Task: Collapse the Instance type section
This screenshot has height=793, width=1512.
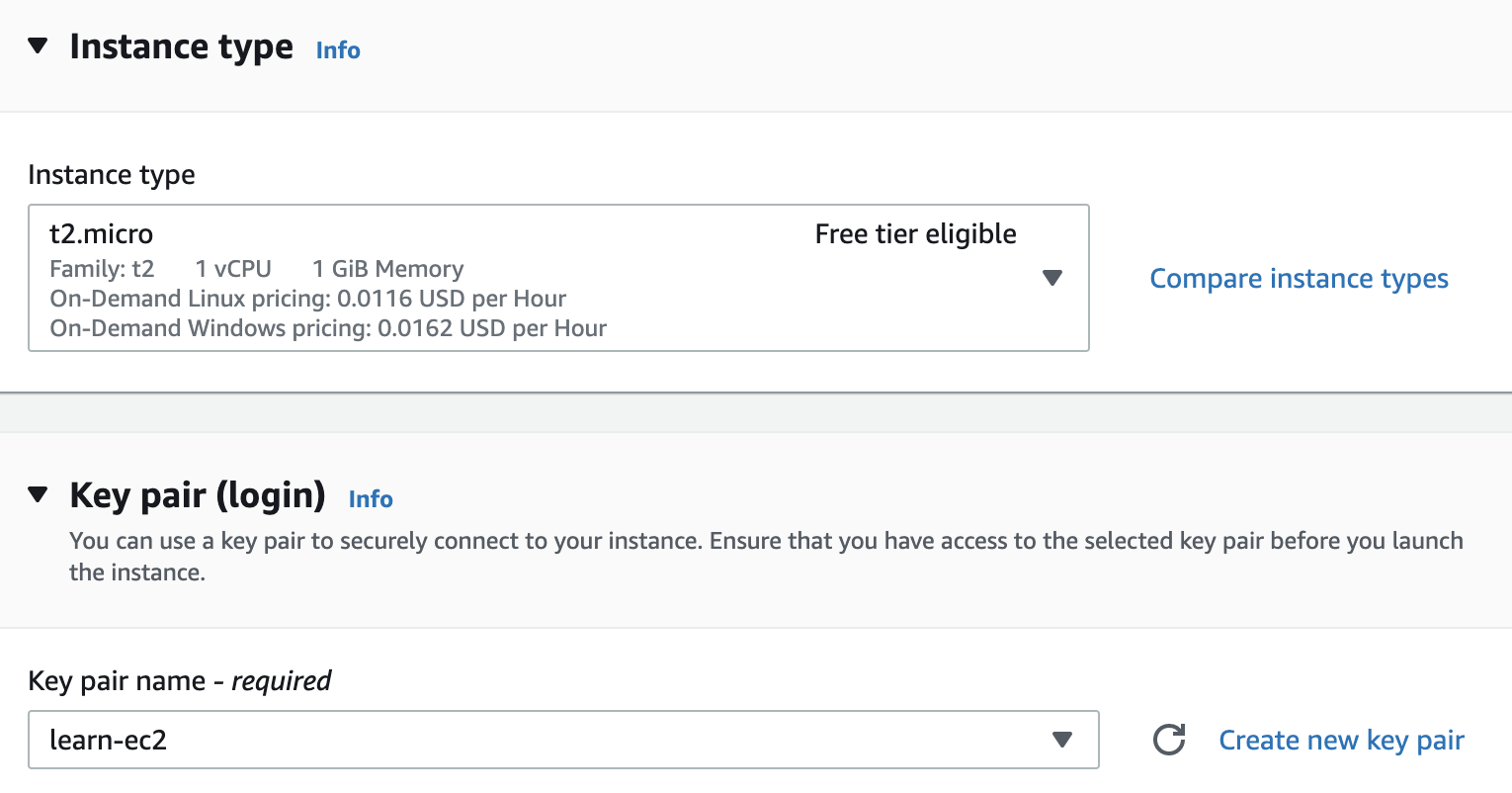Action: (38, 45)
